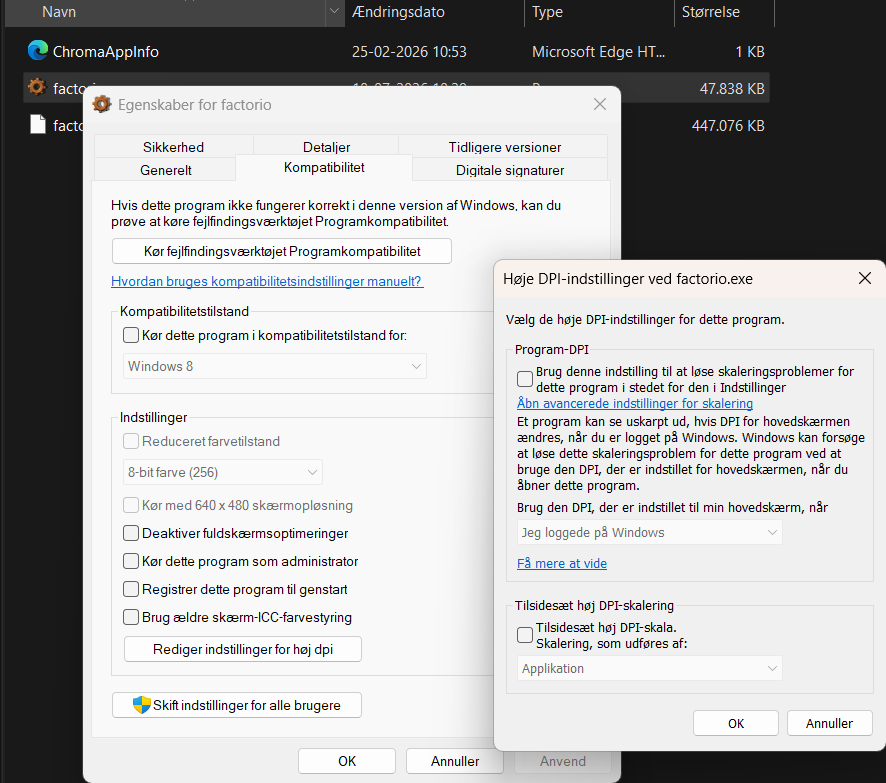This screenshot has height=783, width=886.
Task: Click the shield icon on Skift indstillinger button
Action: [141, 704]
